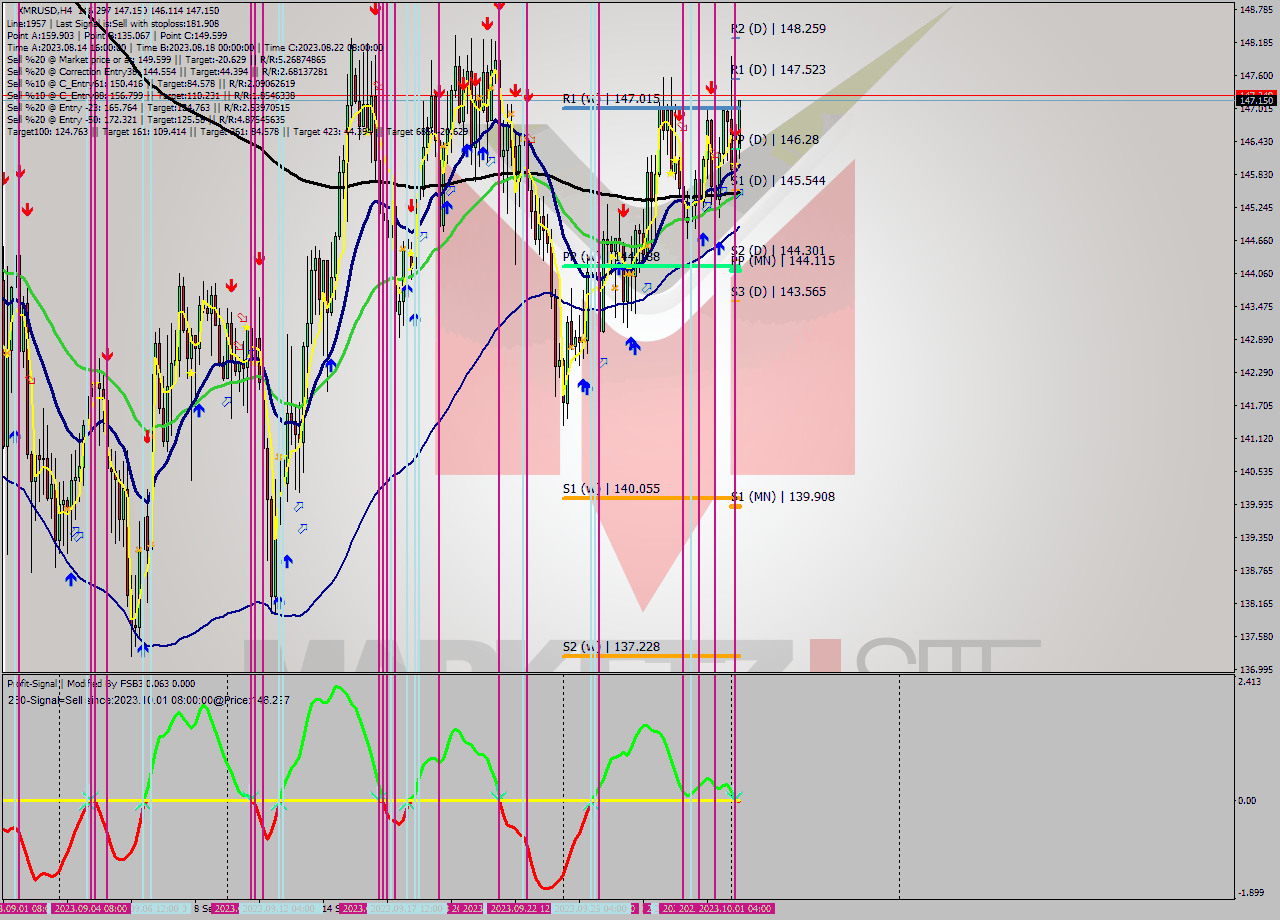
Task: Click the 141.705 value on price scale
Action: click(x=1255, y=406)
